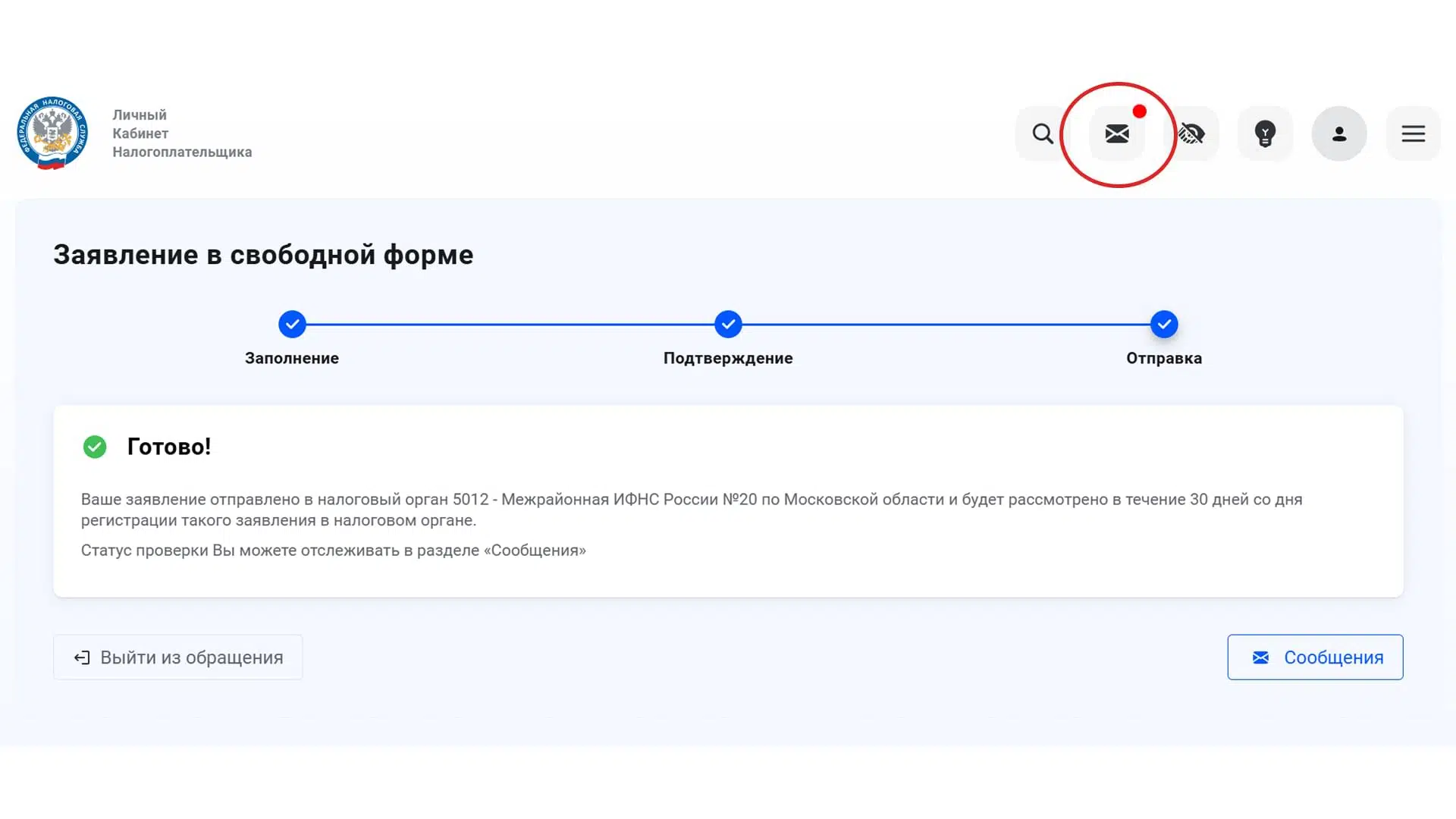The width and height of the screenshot is (1456, 819).
Task: Click the "Заявление в свободной форме" heading
Action: point(263,255)
